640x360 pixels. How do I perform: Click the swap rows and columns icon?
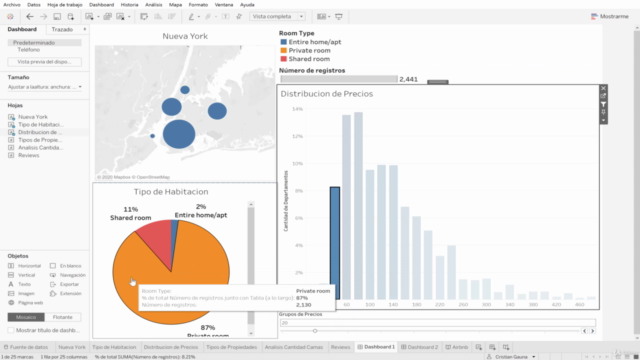(144, 17)
